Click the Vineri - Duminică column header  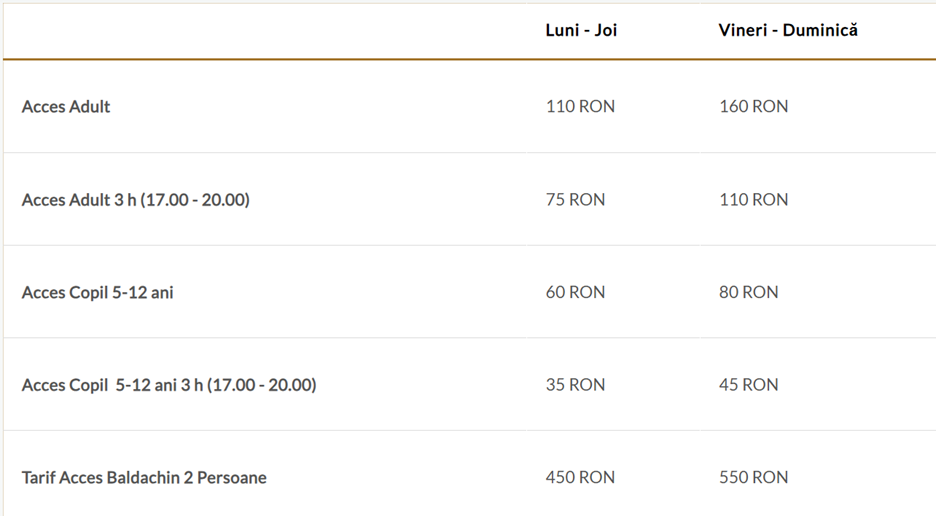click(x=788, y=30)
